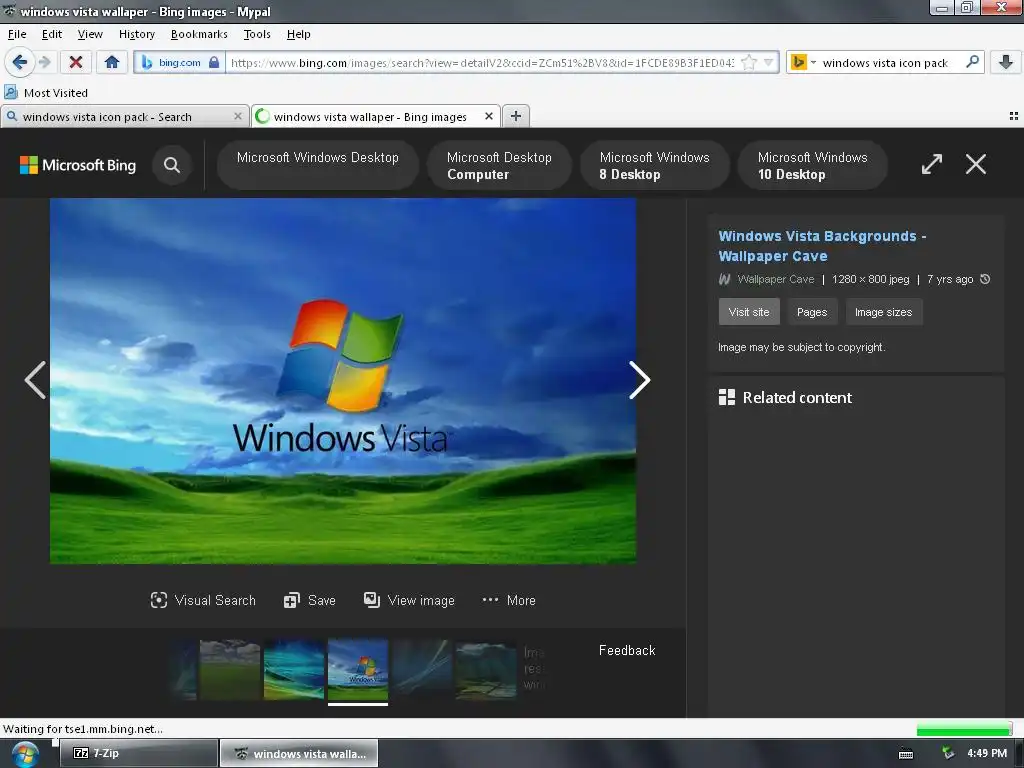Open 'Windows Vista Backgrounds - Wallpaper Cave' title link
This screenshot has height=768, width=1024.
pos(822,246)
